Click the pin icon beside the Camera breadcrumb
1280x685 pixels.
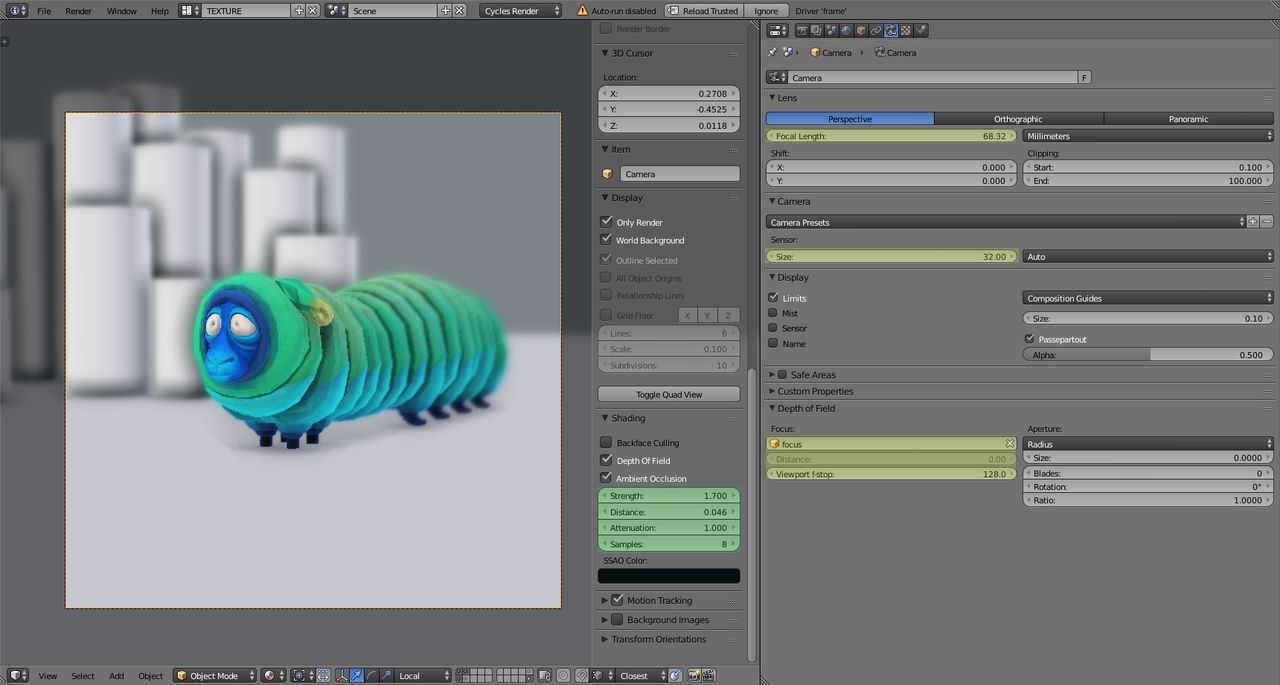(772, 52)
